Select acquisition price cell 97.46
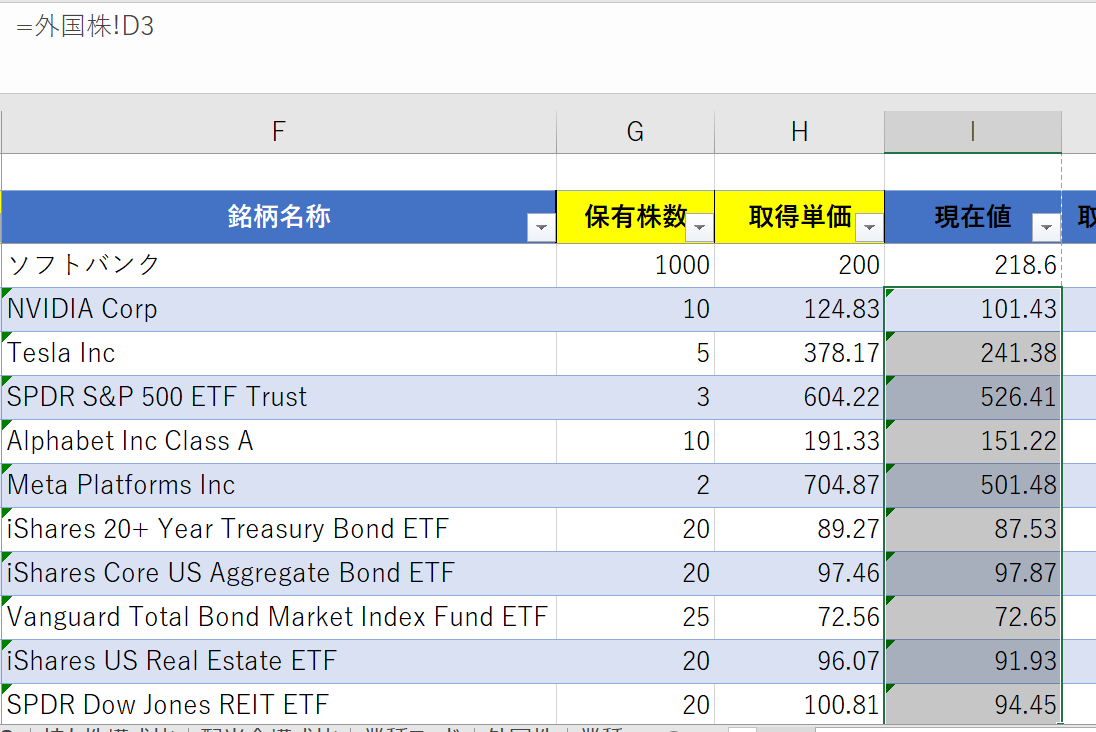 click(x=800, y=573)
